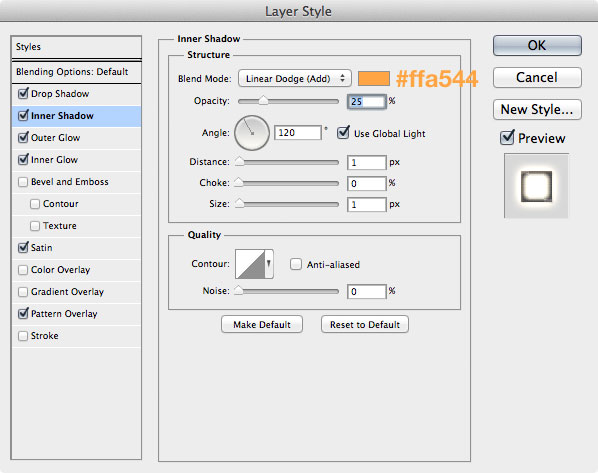The height and width of the screenshot is (473, 598).
Task: Enable the Contour sub-style checkbox
Action: tap(35, 204)
